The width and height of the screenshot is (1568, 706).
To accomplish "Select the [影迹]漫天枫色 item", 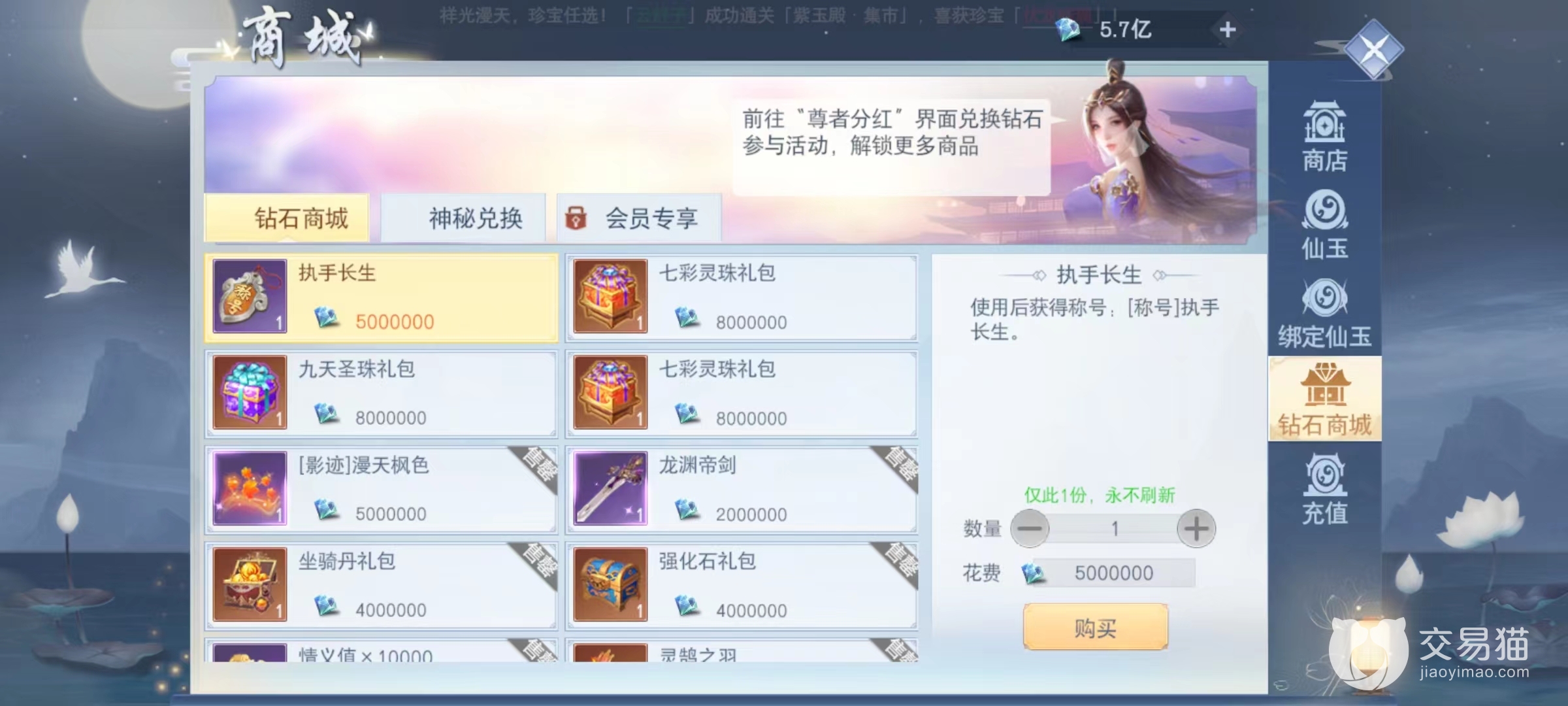I will 382,490.
